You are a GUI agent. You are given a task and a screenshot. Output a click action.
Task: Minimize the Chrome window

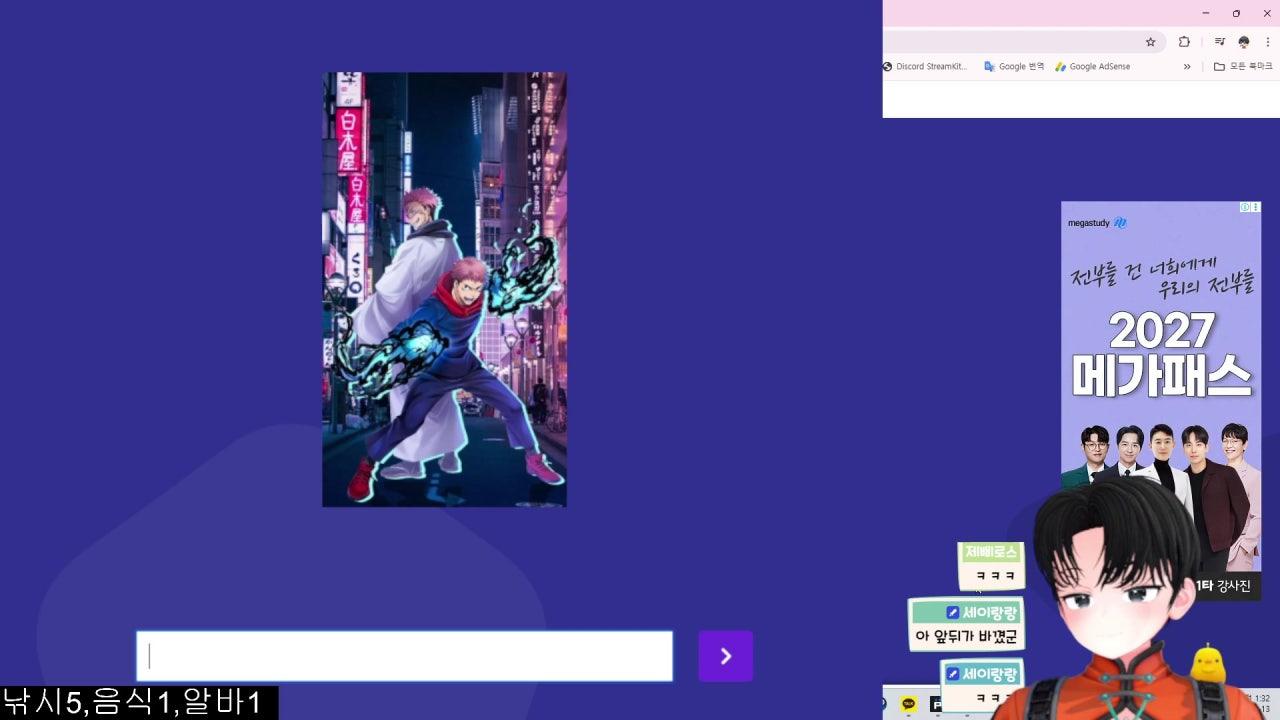click(x=1206, y=13)
